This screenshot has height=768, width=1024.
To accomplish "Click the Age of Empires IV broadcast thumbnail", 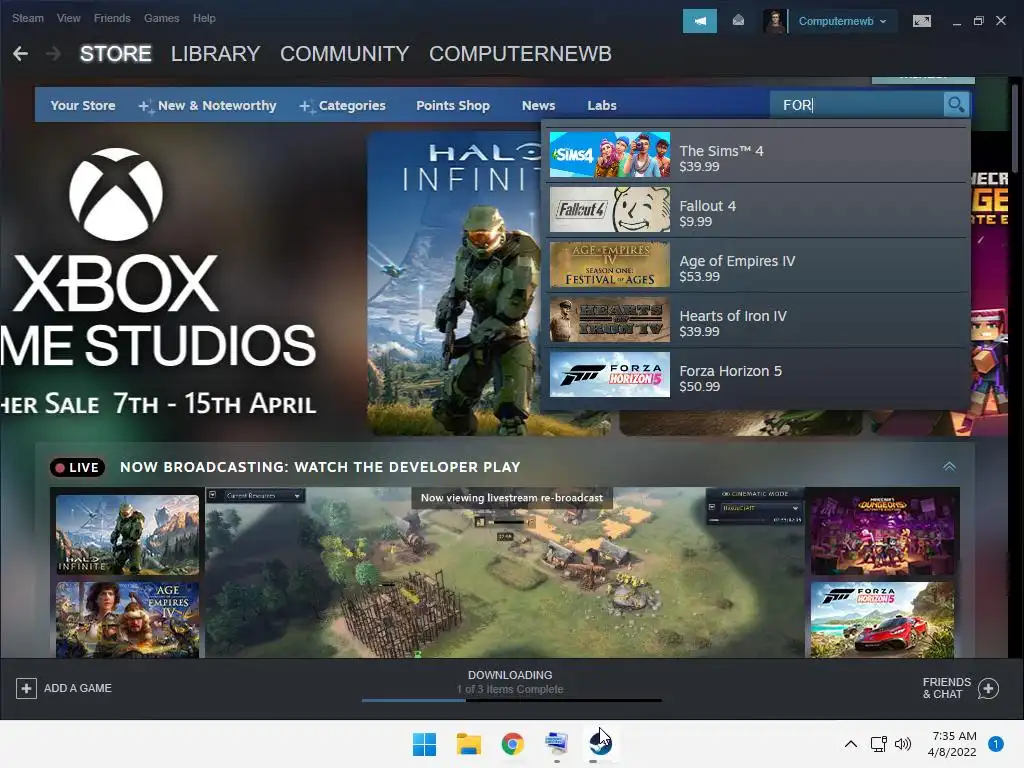I will (127, 620).
